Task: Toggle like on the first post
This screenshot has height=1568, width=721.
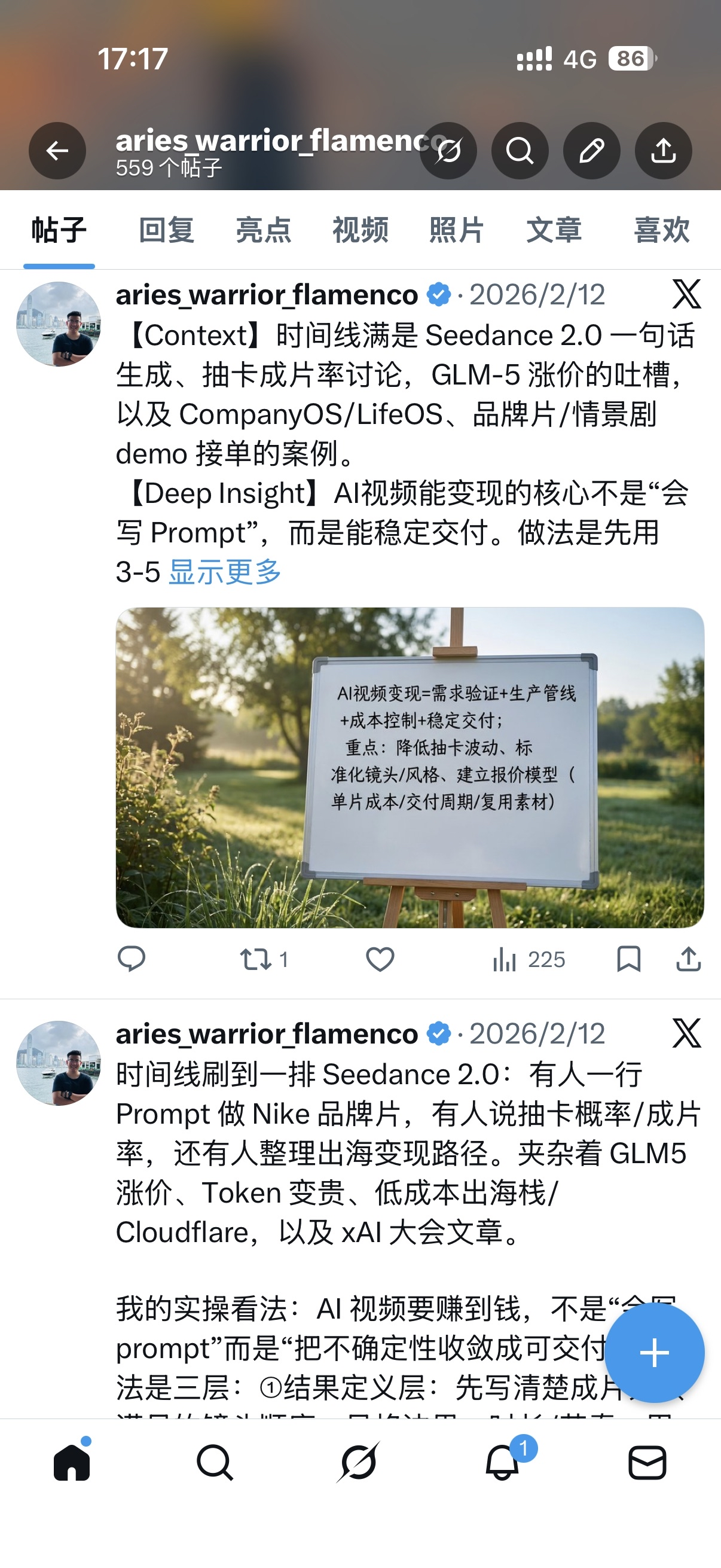Action: pyautogui.click(x=380, y=959)
